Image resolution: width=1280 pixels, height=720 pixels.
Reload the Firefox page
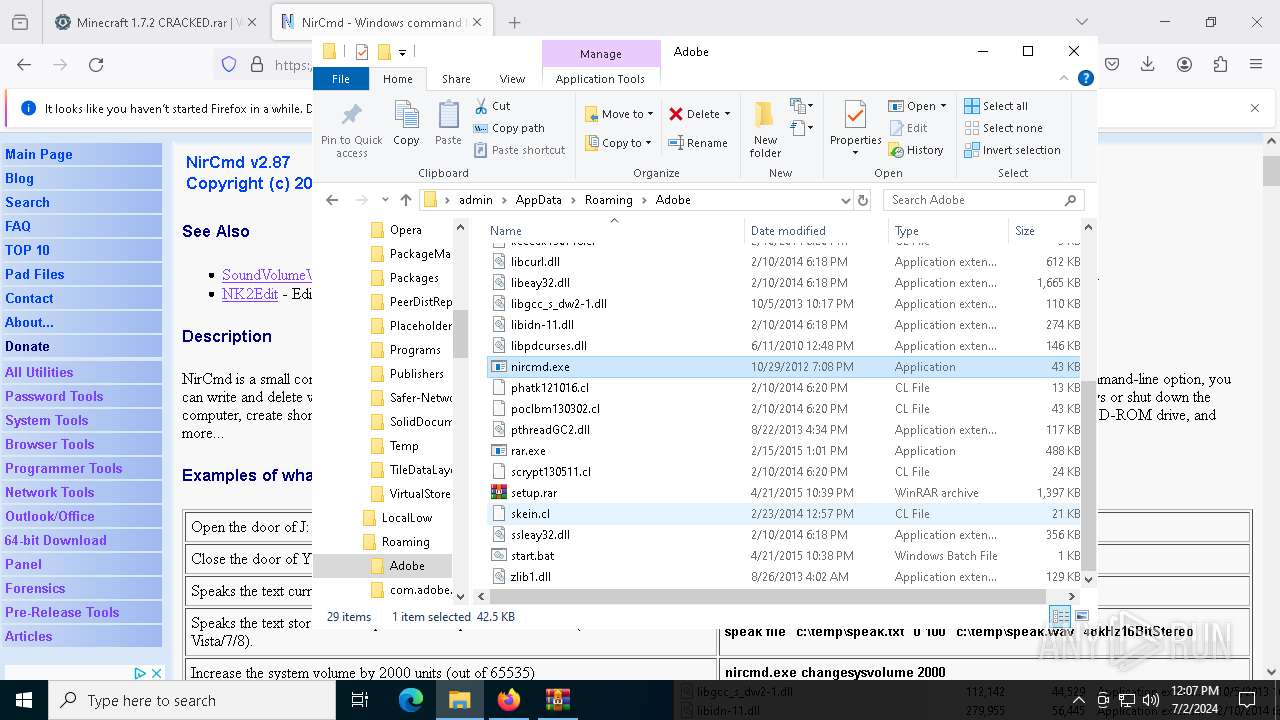(x=96, y=65)
